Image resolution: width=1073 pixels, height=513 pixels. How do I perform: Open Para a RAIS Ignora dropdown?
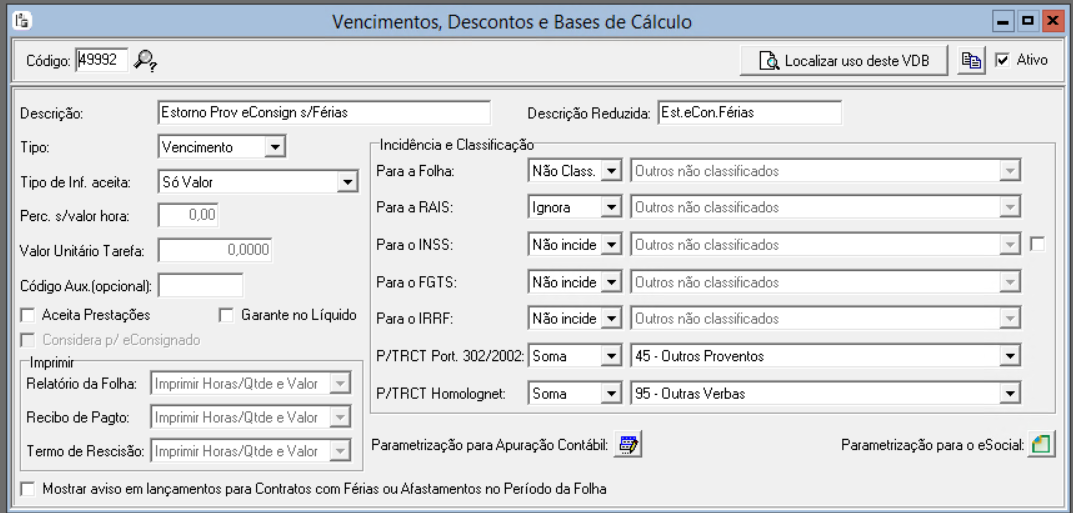coord(612,209)
